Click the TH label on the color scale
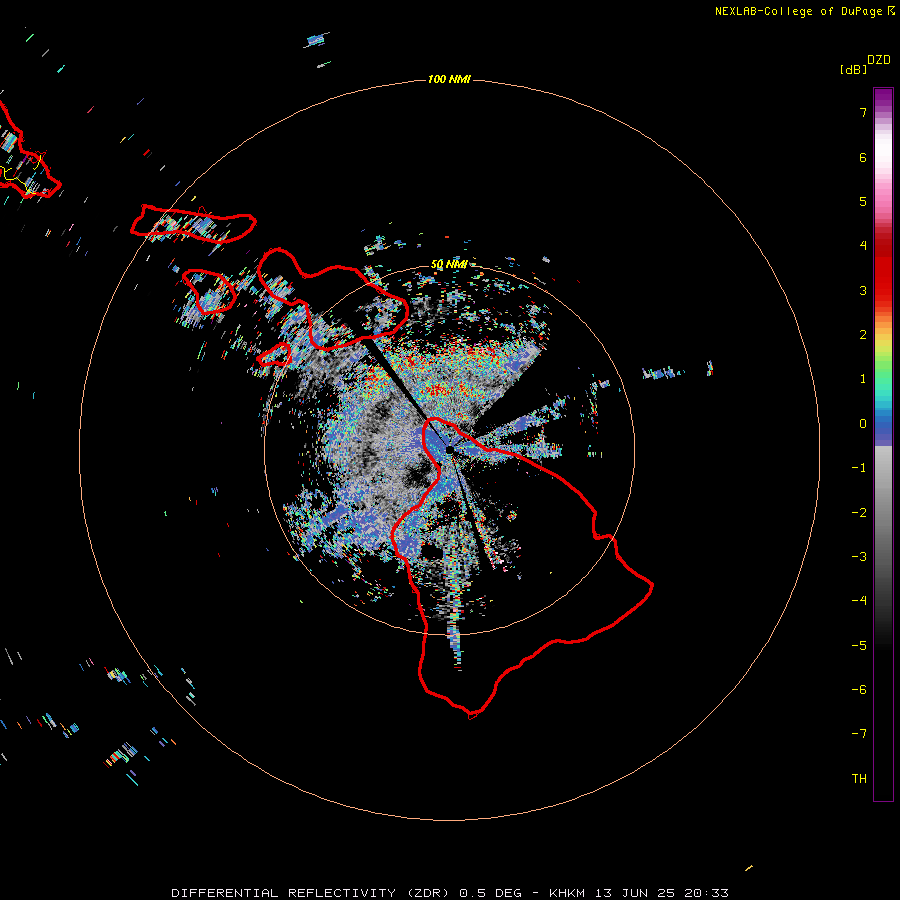This screenshot has height=900, width=900. click(859, 779)
